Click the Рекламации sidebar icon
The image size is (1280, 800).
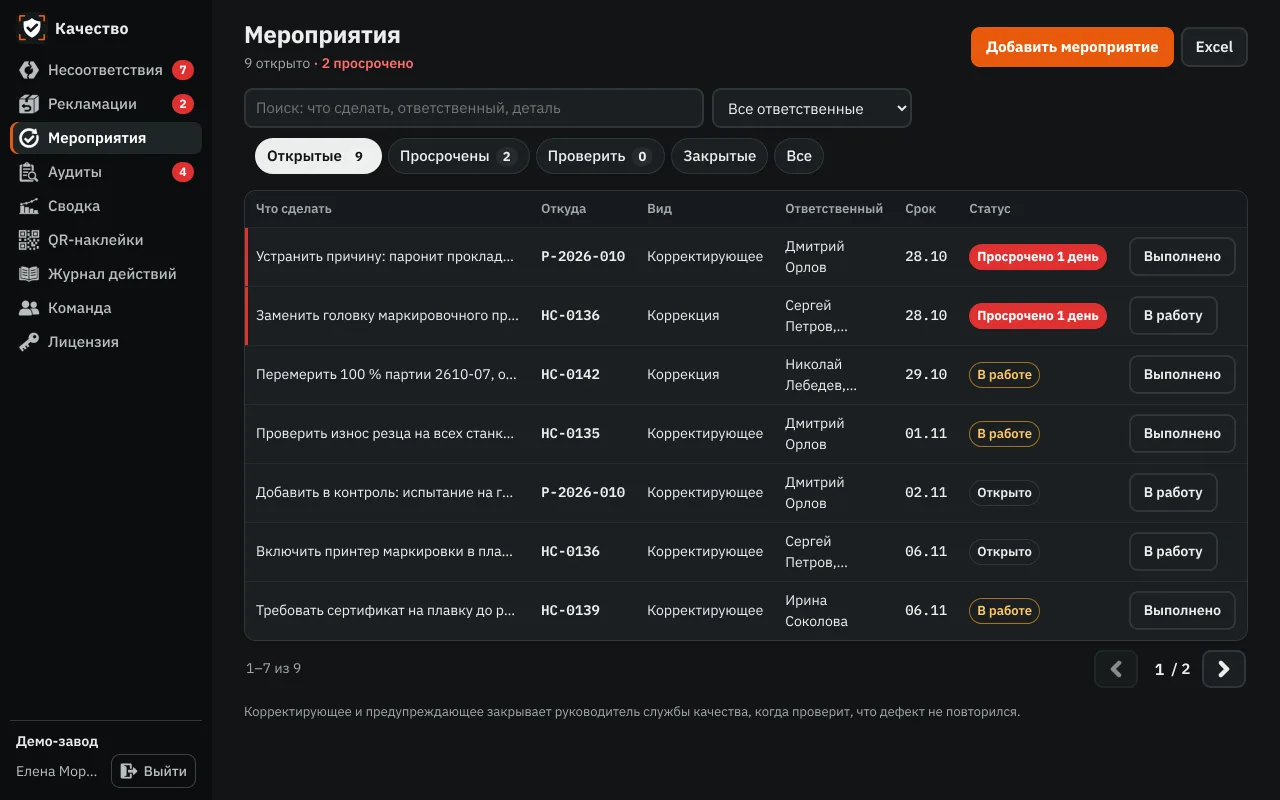click(29, 104)
